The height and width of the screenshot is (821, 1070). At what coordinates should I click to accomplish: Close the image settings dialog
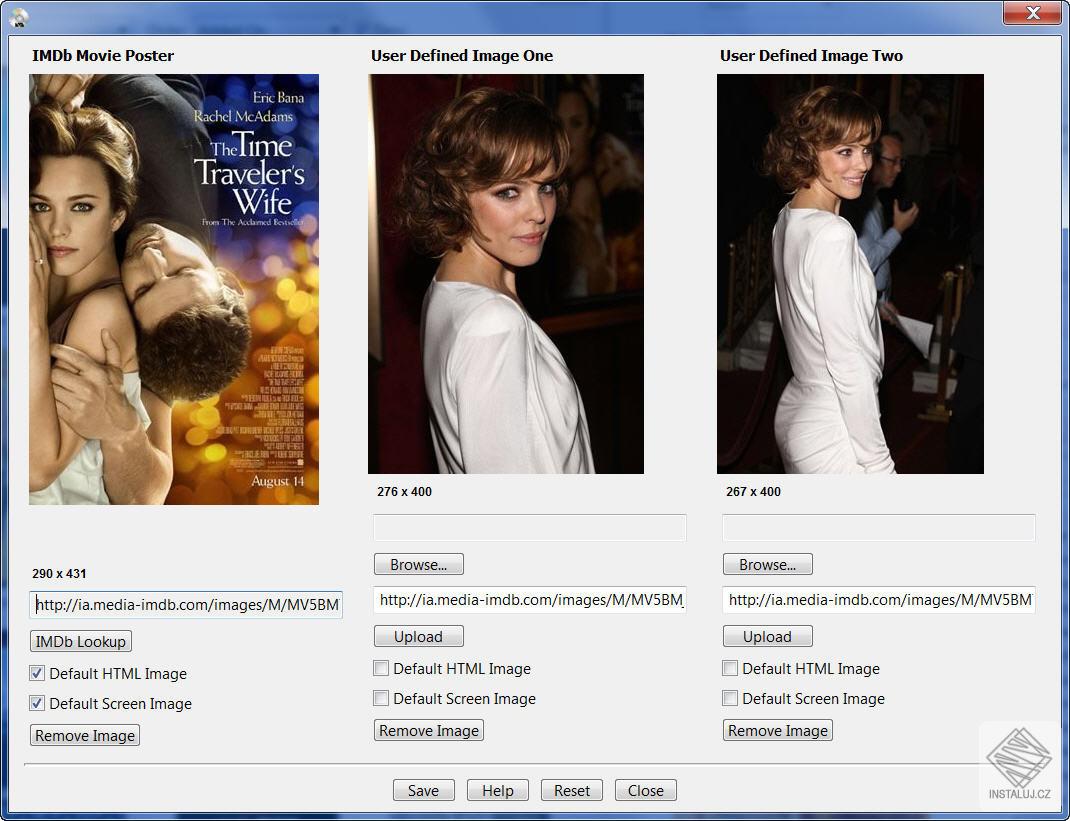pos(645,790)
